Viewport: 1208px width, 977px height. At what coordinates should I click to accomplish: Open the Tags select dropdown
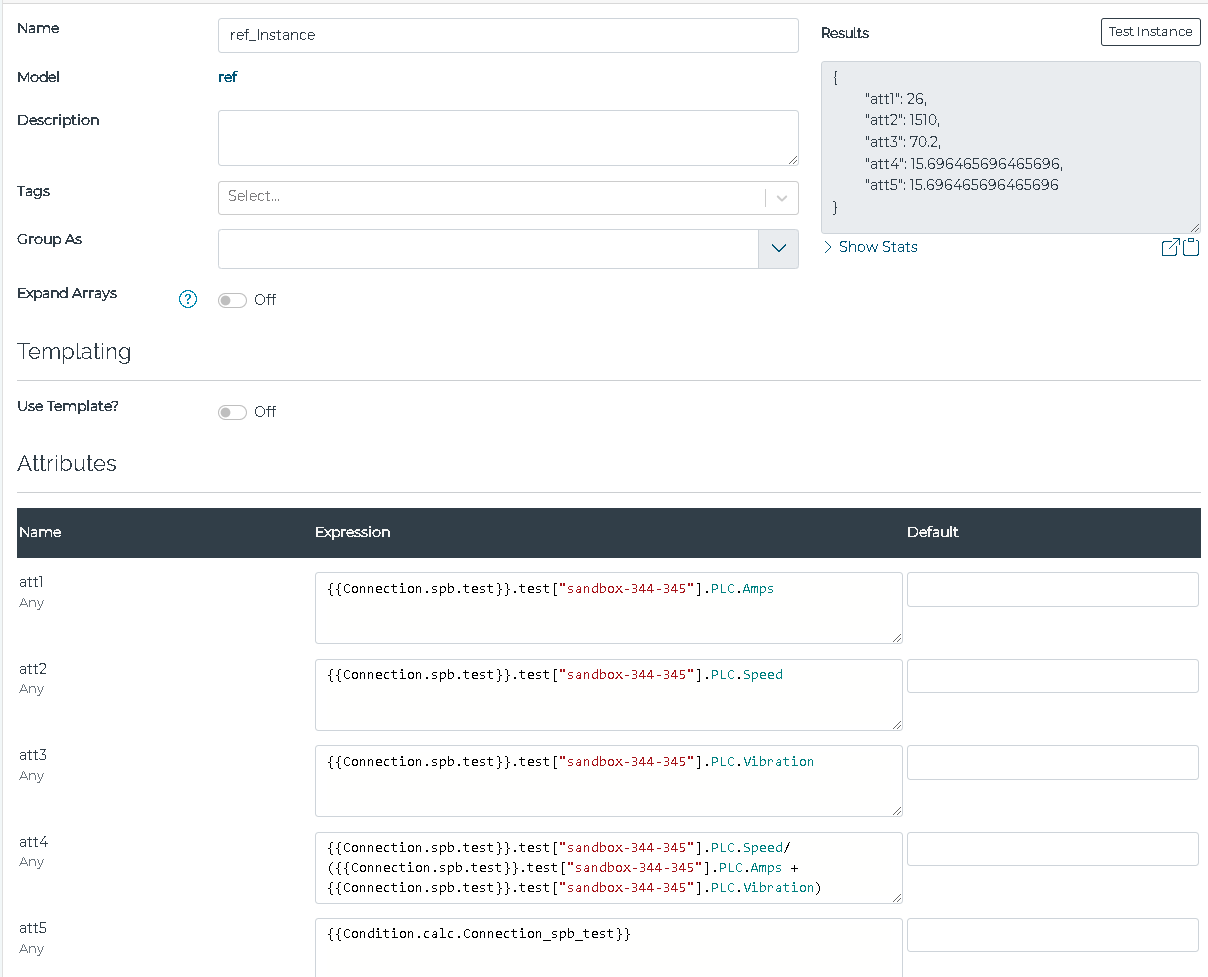tap(490, 197)
